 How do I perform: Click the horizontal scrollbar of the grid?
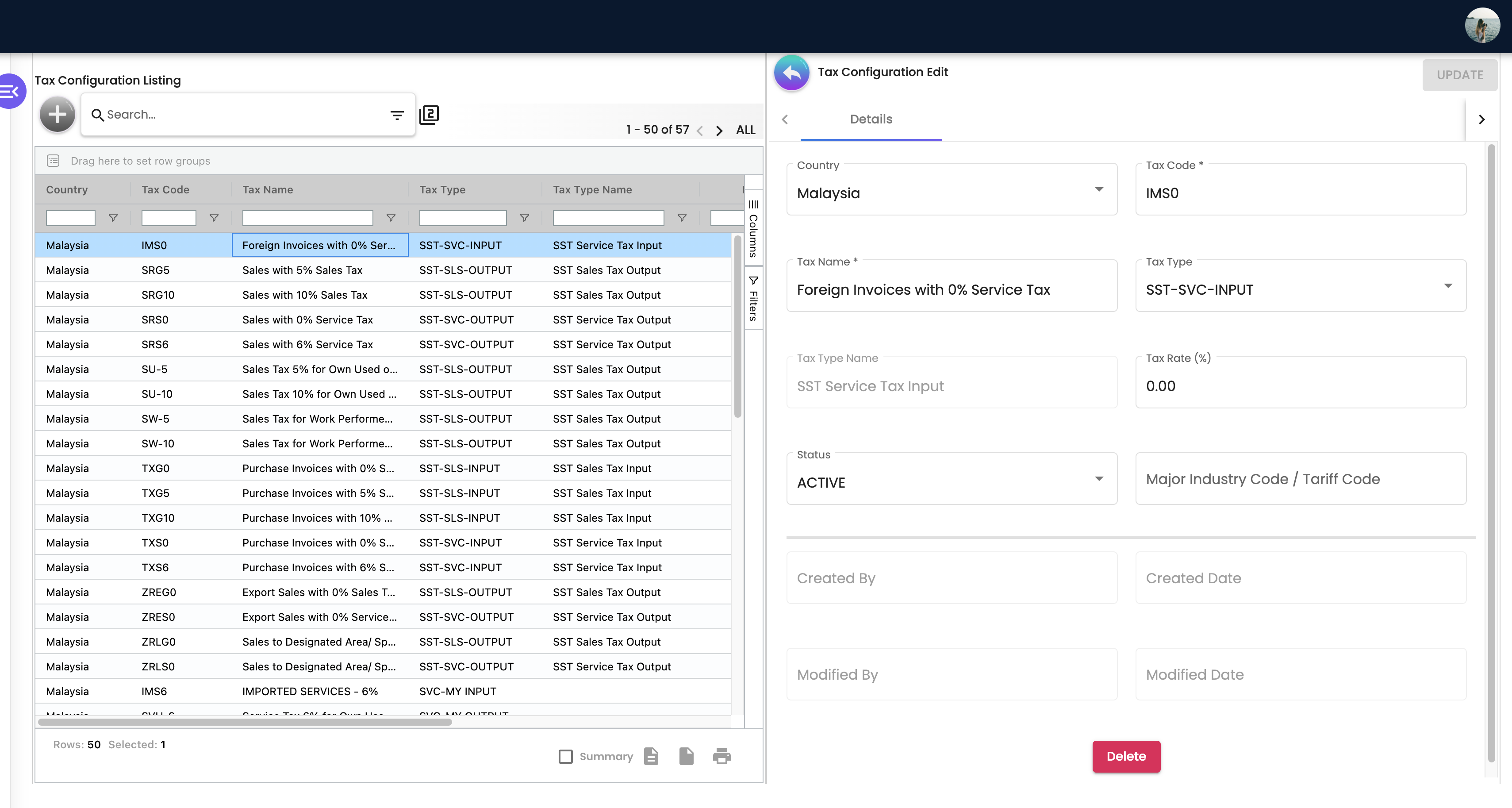(245, 722)
